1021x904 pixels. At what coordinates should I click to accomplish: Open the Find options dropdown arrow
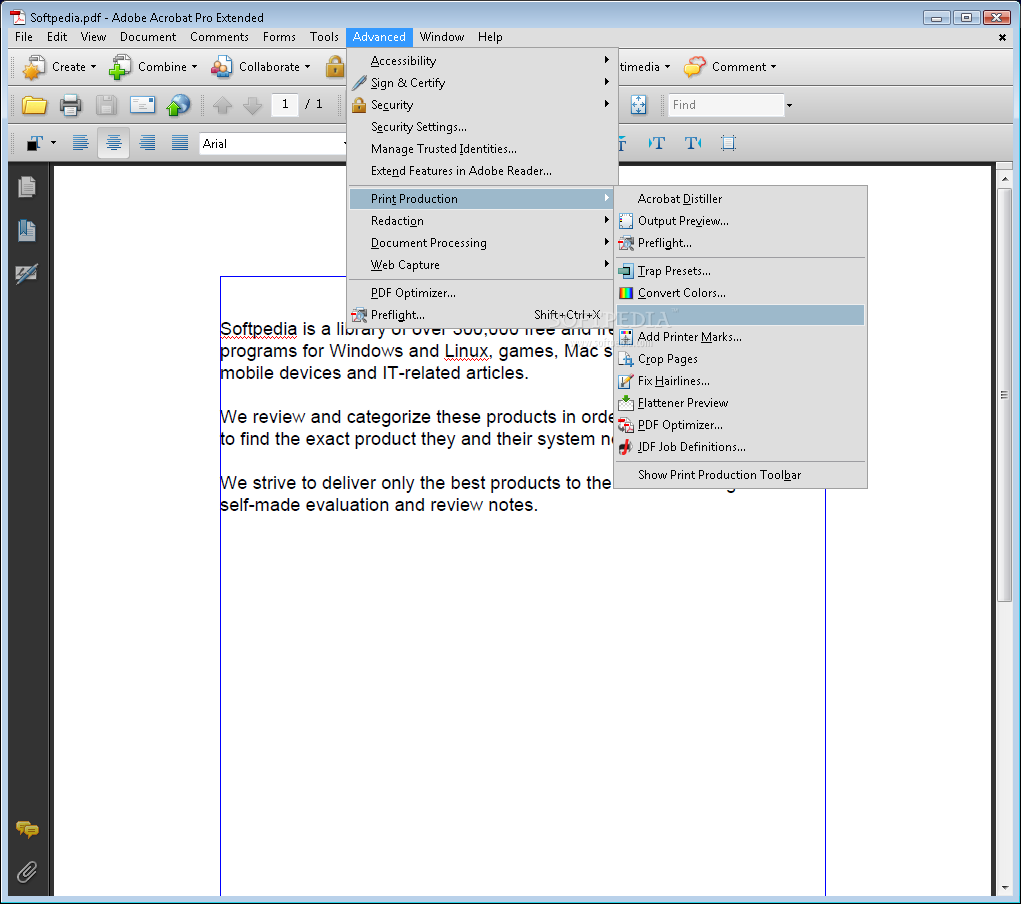[x=789, y=106]
